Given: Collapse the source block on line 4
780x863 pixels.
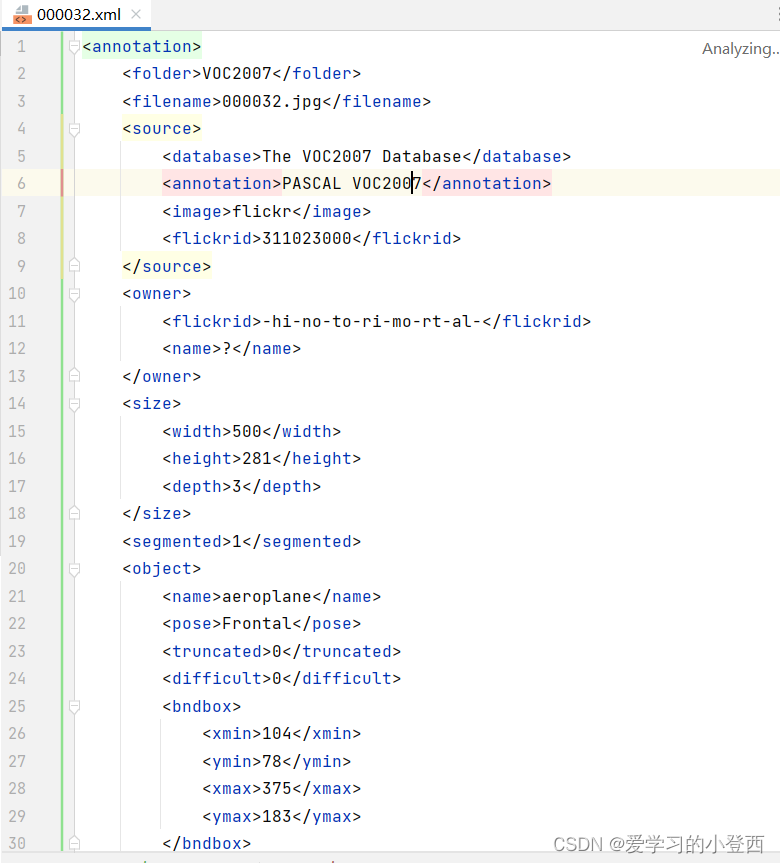Looking at the screenshot, I should click(74, 129).
